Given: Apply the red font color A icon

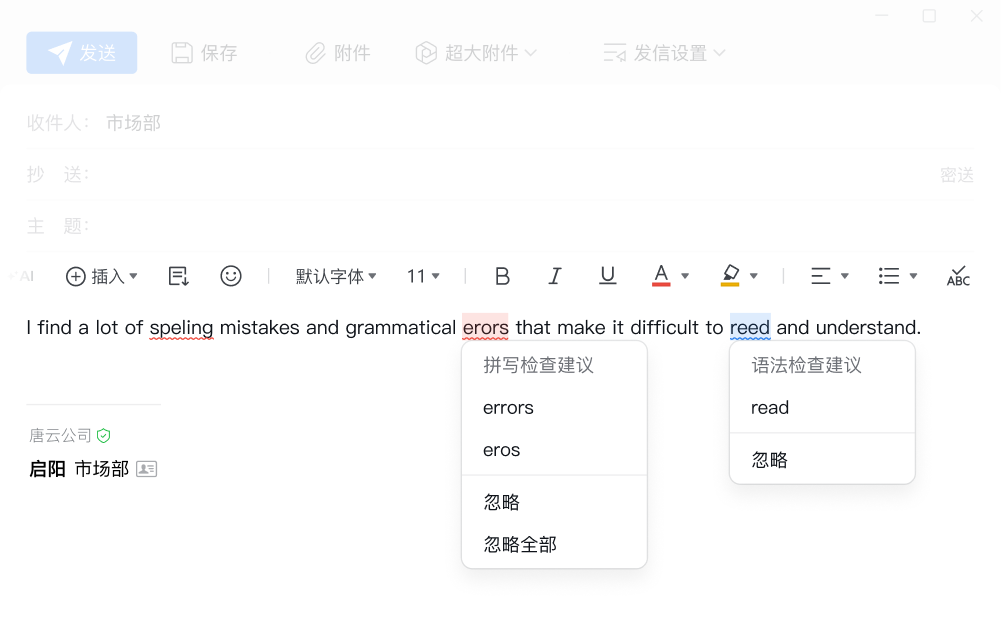Looking at the screenshot, I should coord(661,276).
